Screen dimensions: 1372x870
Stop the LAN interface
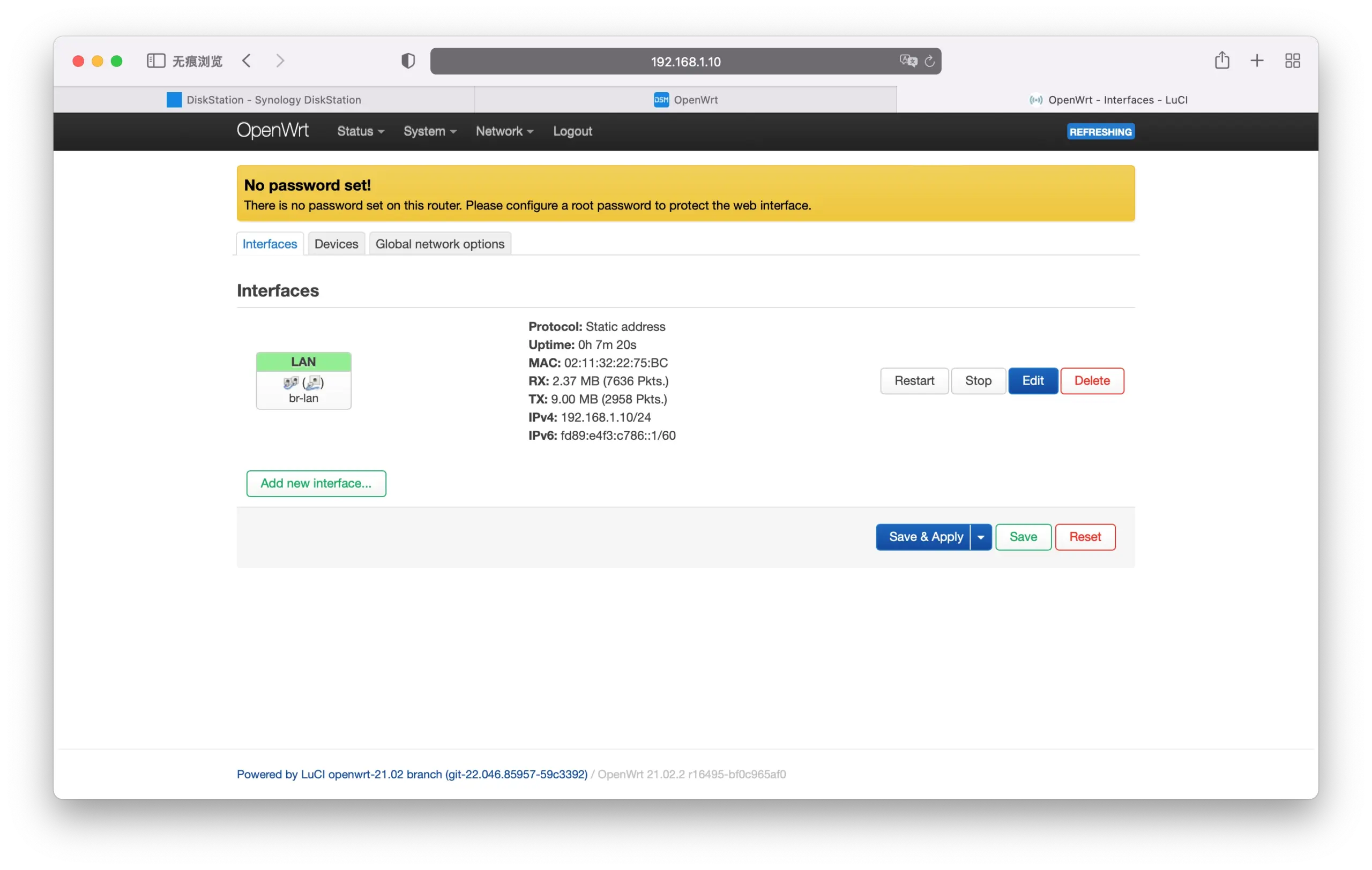(x=978, y=381)
